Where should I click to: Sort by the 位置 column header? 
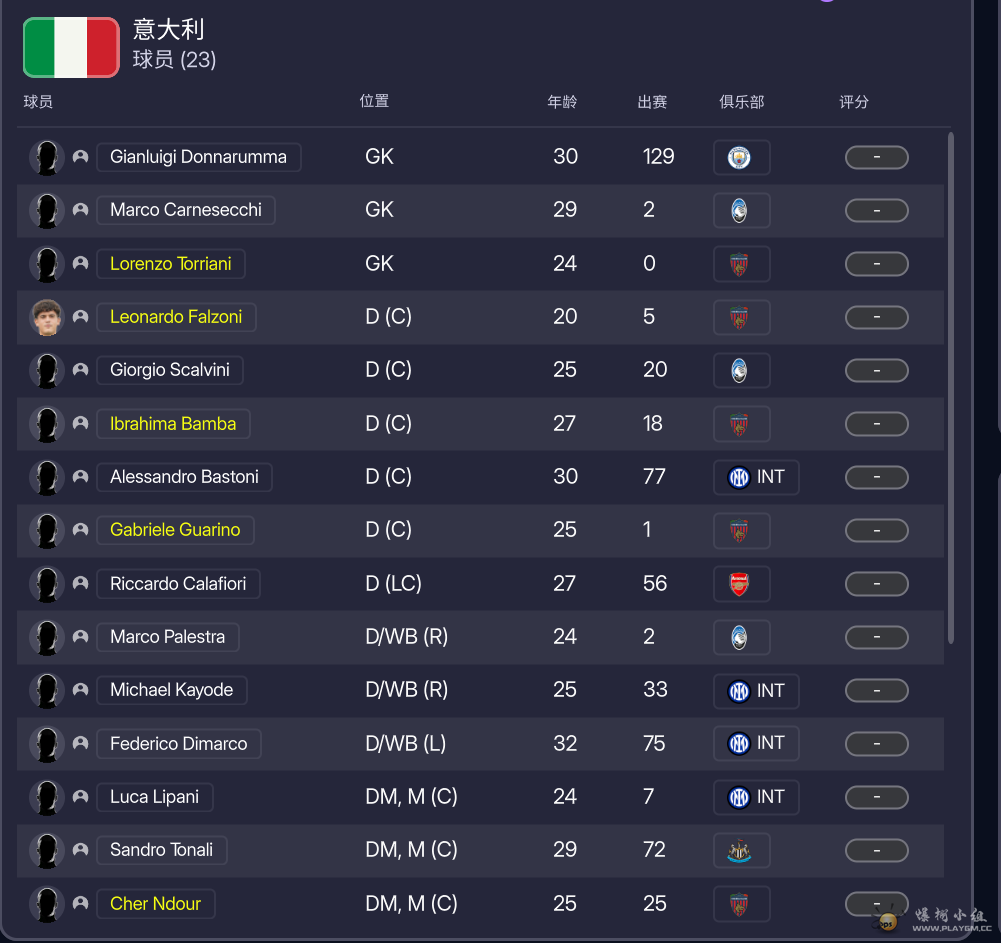374,101
